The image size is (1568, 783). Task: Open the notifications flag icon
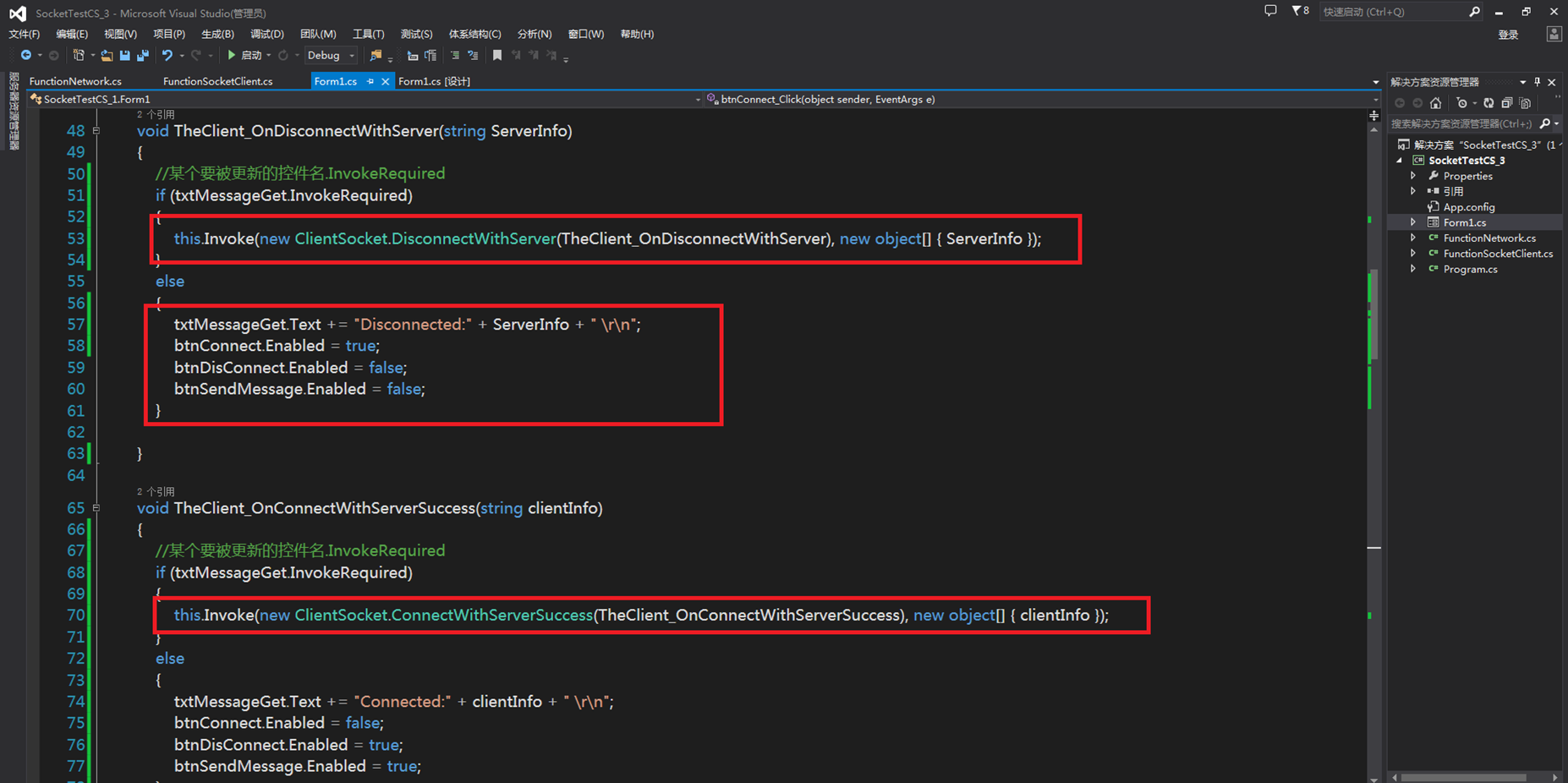1297,11
